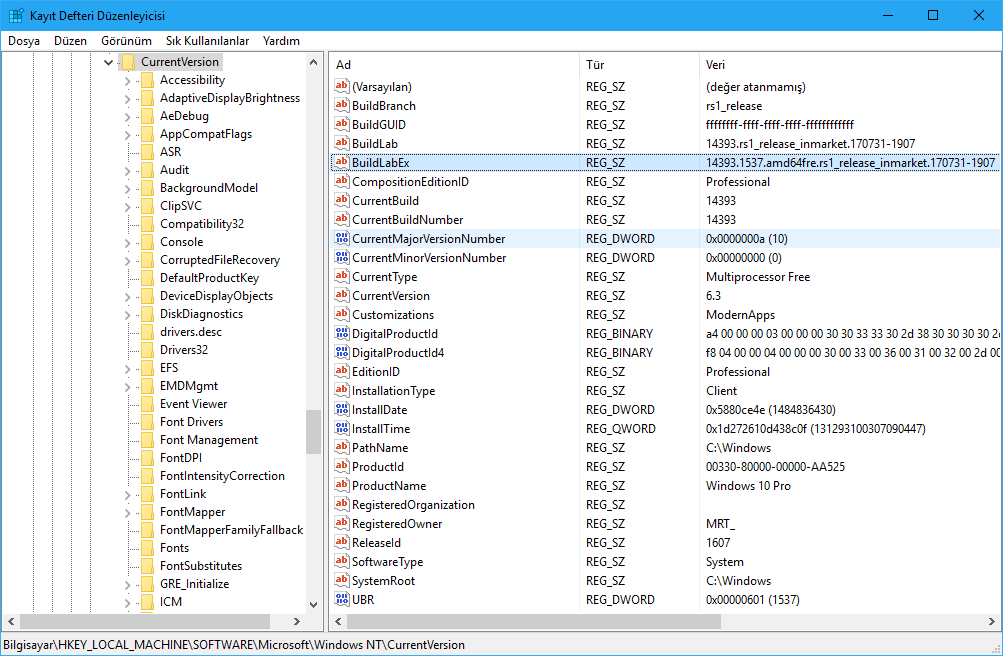1003x656 pixels.
Task: Select the CurrentBuildNumber value name
Action: tap(407, 220)
